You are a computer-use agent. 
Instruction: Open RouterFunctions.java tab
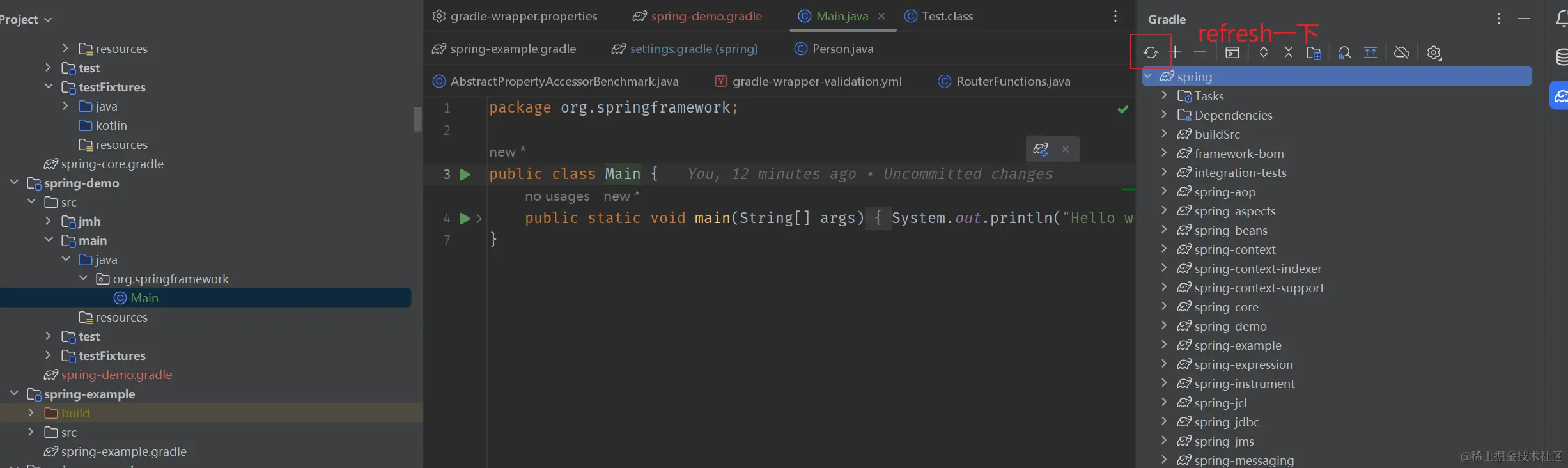[1004, 82]
